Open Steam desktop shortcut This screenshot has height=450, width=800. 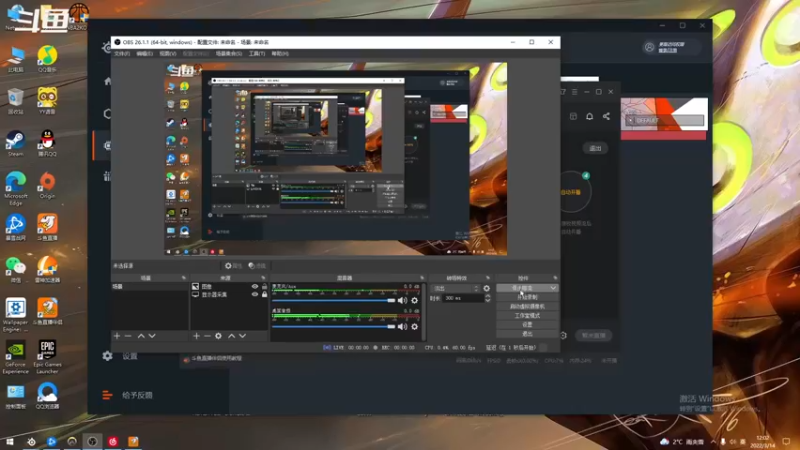pyautogui.click(x=15, y=143)
